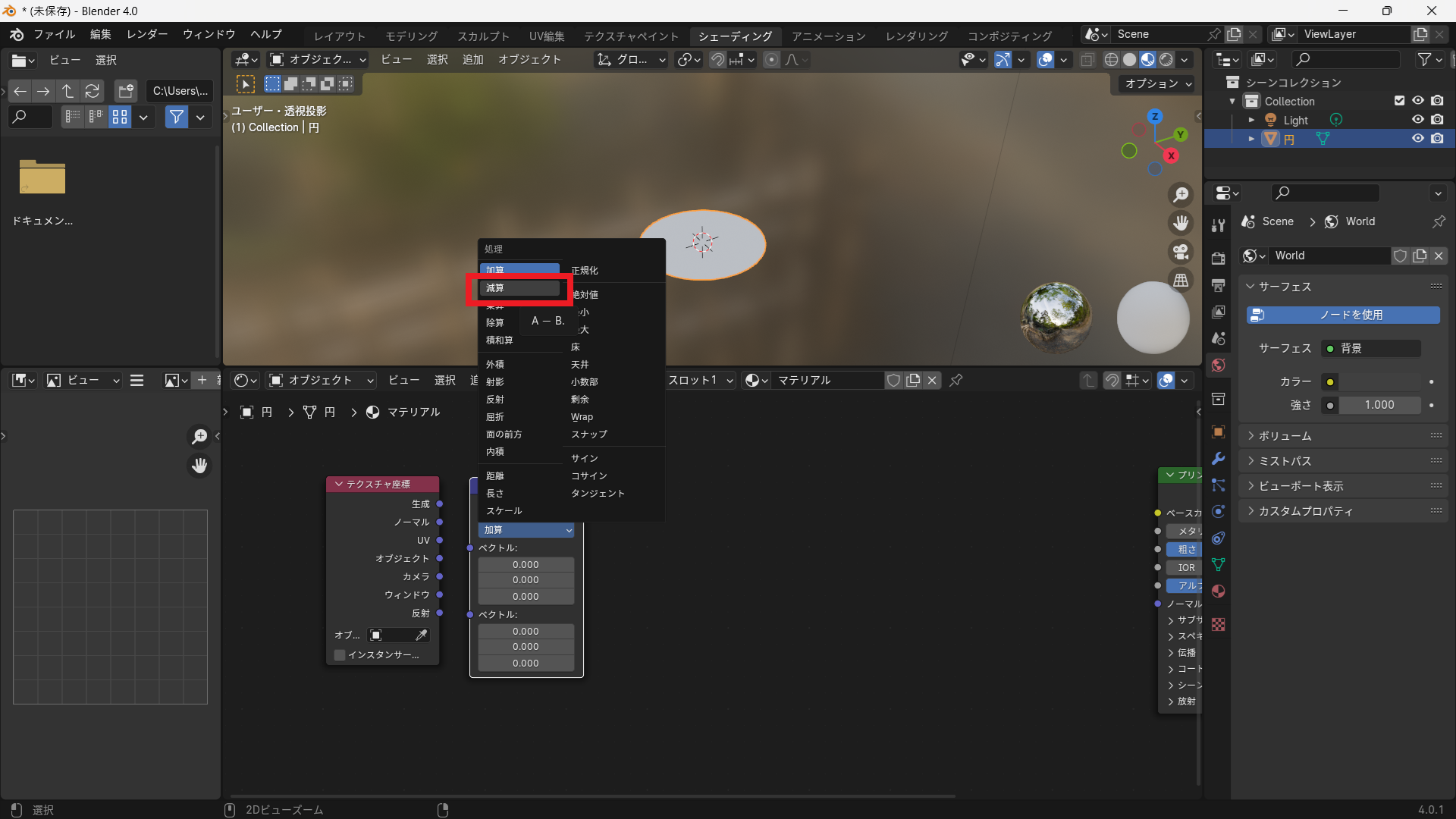Click the Modifier wrench properties icon
This screenshot has height=819, width=1456.
pyautogui.click(x=1219, y=459)
